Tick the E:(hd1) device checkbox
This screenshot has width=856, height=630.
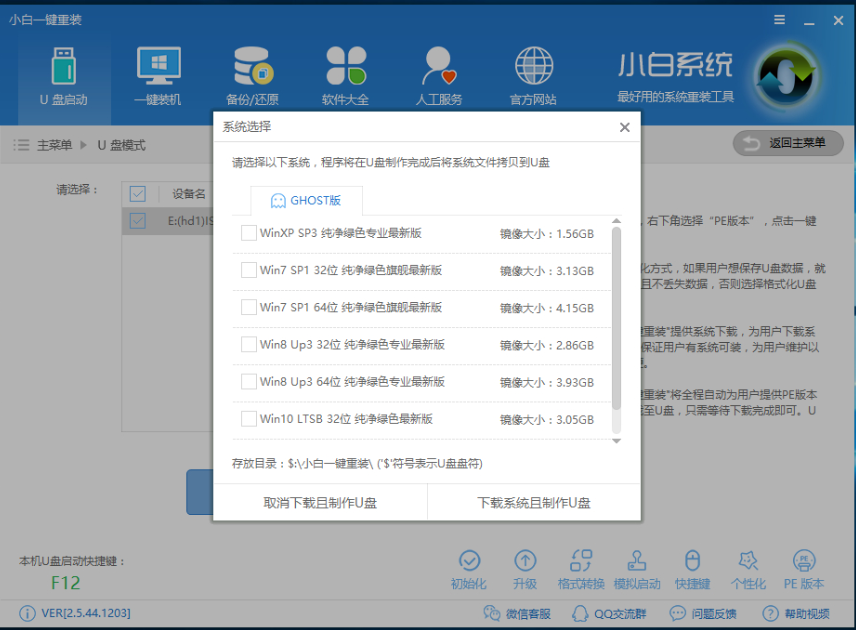point(136,221)
